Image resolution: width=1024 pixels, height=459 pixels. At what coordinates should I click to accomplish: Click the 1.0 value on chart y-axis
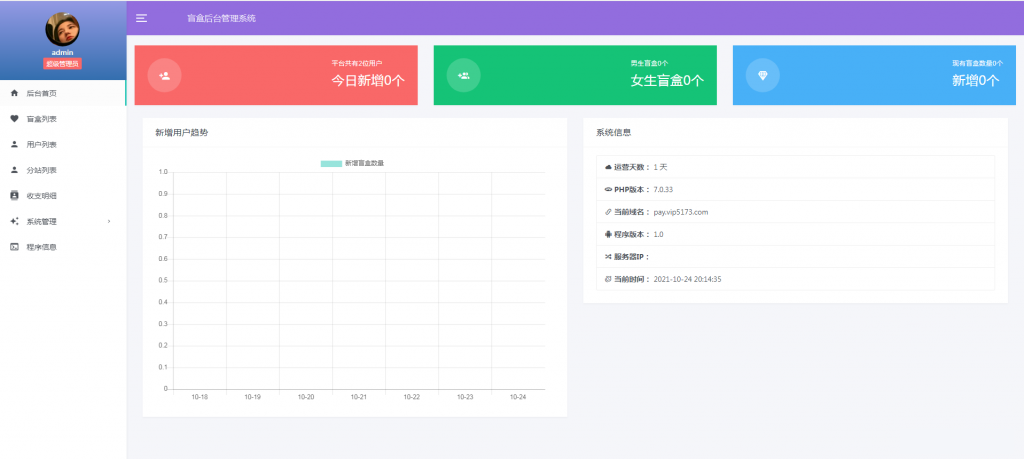coord(163,172)
